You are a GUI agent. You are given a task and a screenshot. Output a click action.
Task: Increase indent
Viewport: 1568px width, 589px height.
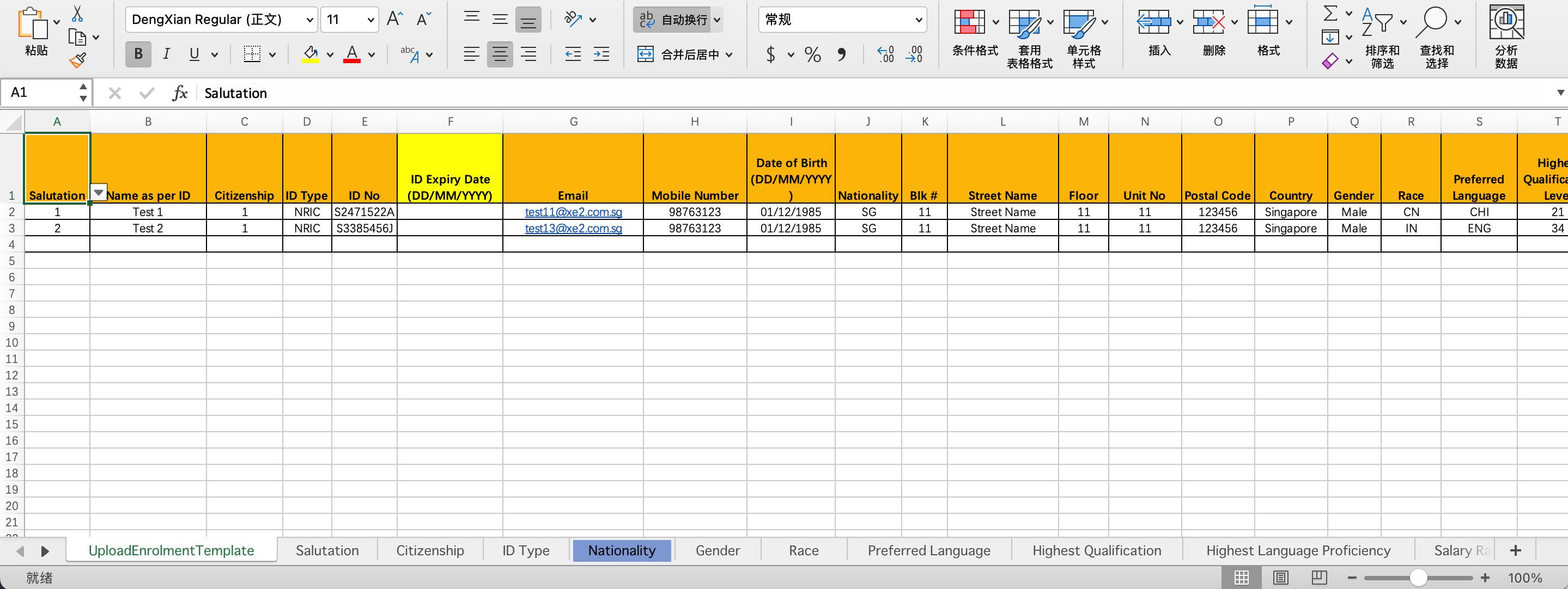(601, 54)
